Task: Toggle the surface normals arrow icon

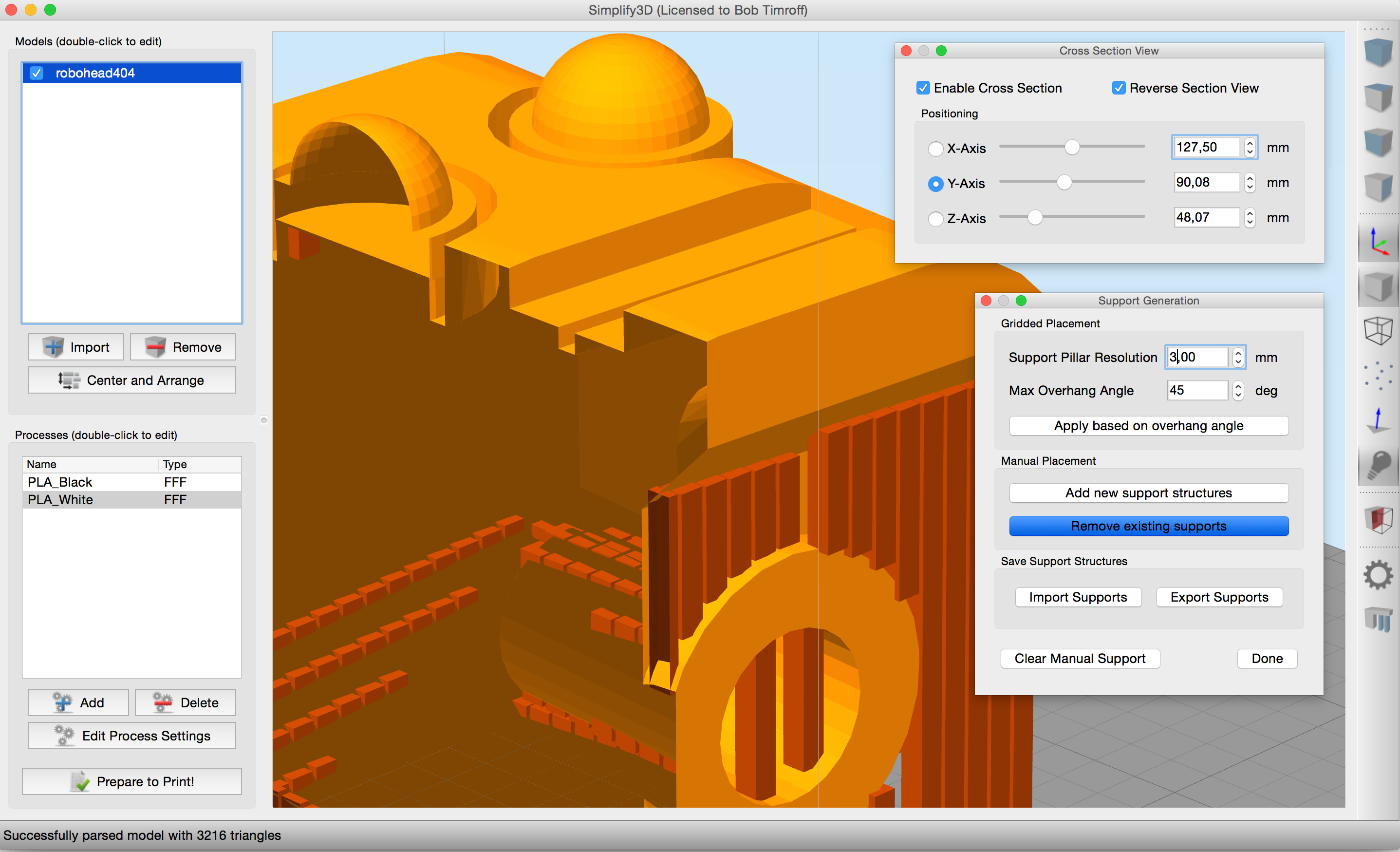Action: (1379, 420)
